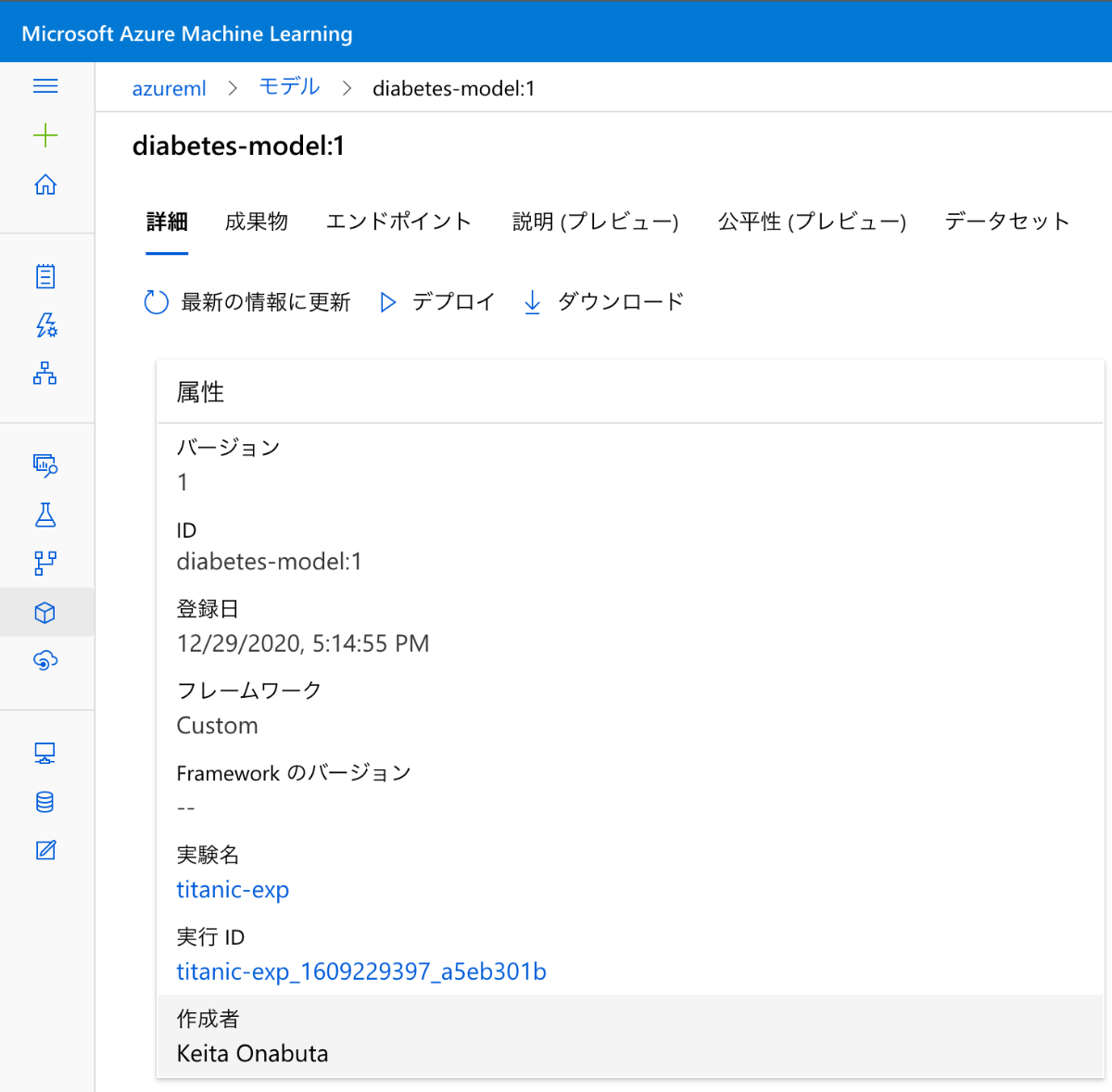1112x1092 pixels.
Task: Click the download arrow icon
Action: [x=532, y=302]
